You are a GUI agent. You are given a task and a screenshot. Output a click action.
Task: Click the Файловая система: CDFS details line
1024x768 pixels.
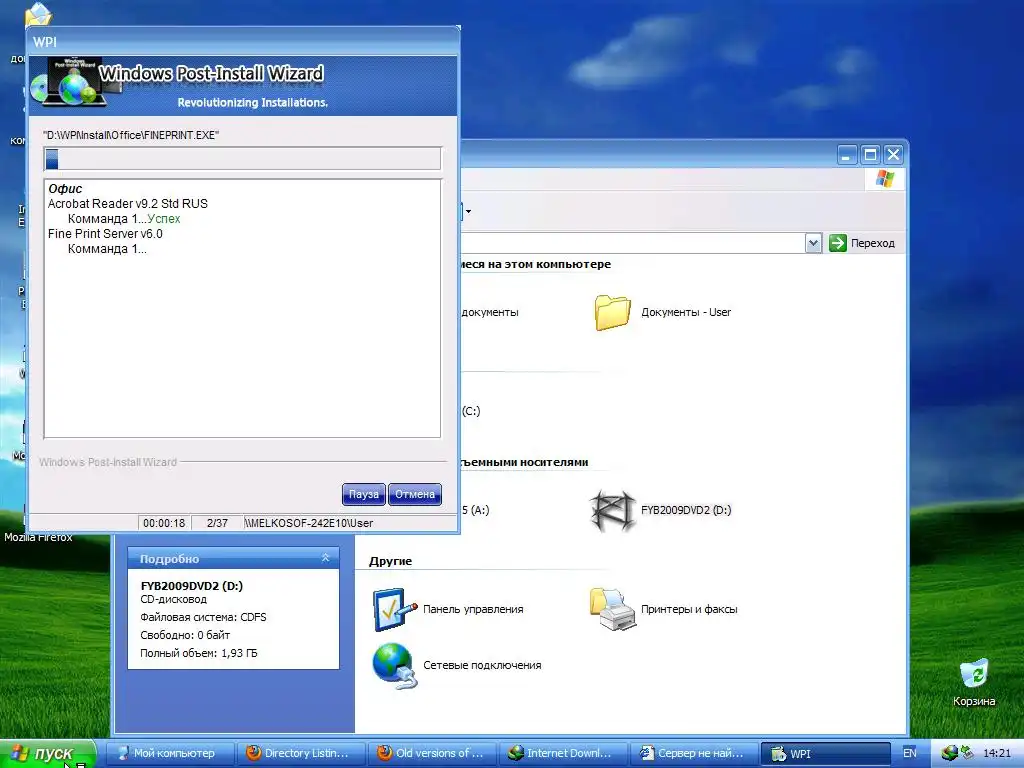point(203,617)
